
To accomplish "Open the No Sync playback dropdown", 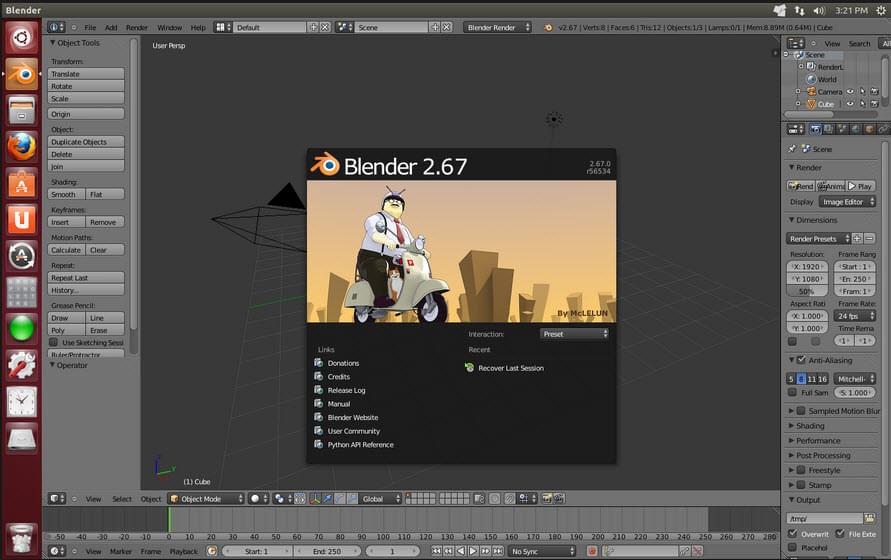I will point(542,551).
